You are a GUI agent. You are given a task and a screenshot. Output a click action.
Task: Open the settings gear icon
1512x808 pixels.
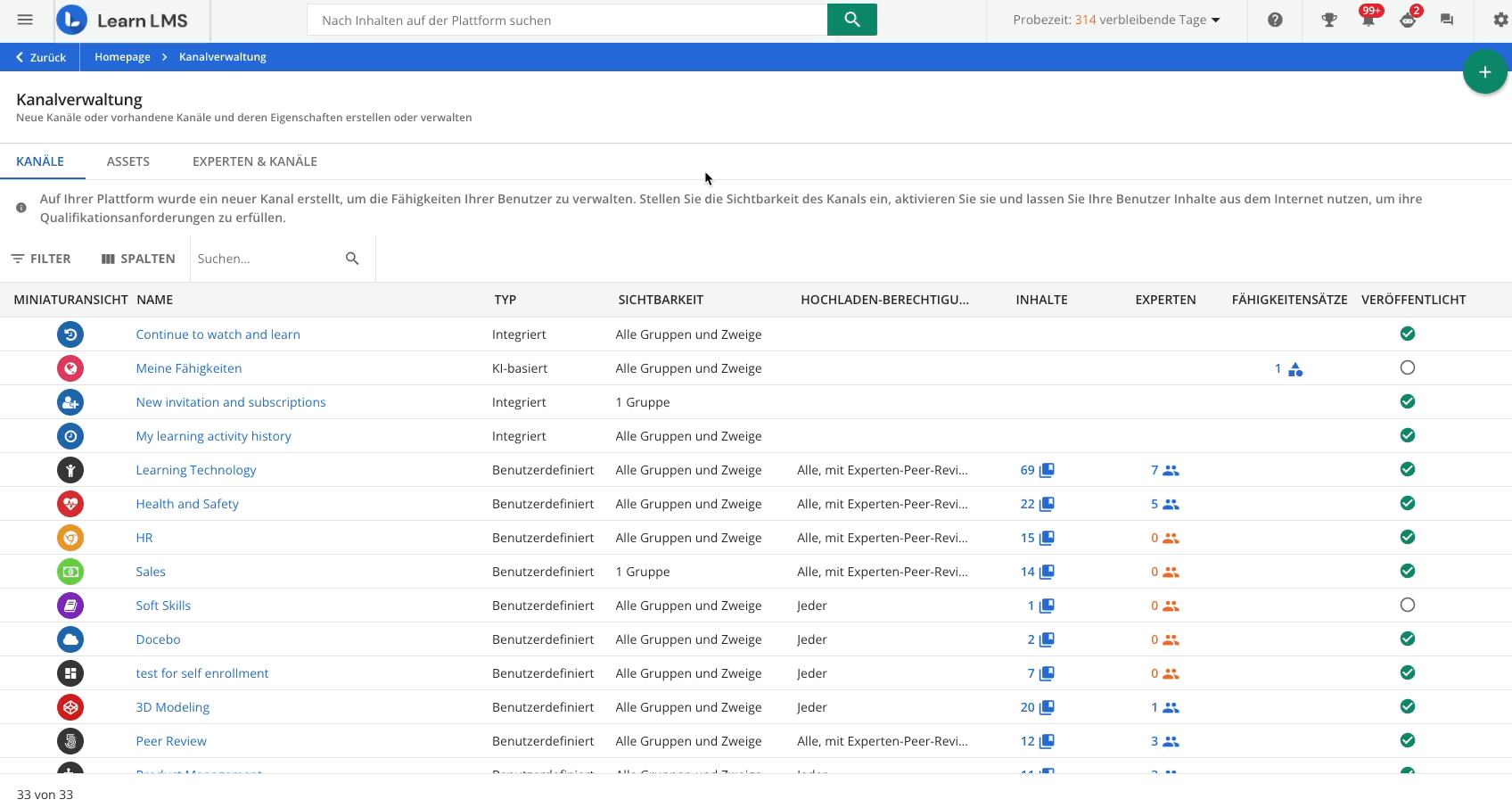click(x=1500, y=20)
